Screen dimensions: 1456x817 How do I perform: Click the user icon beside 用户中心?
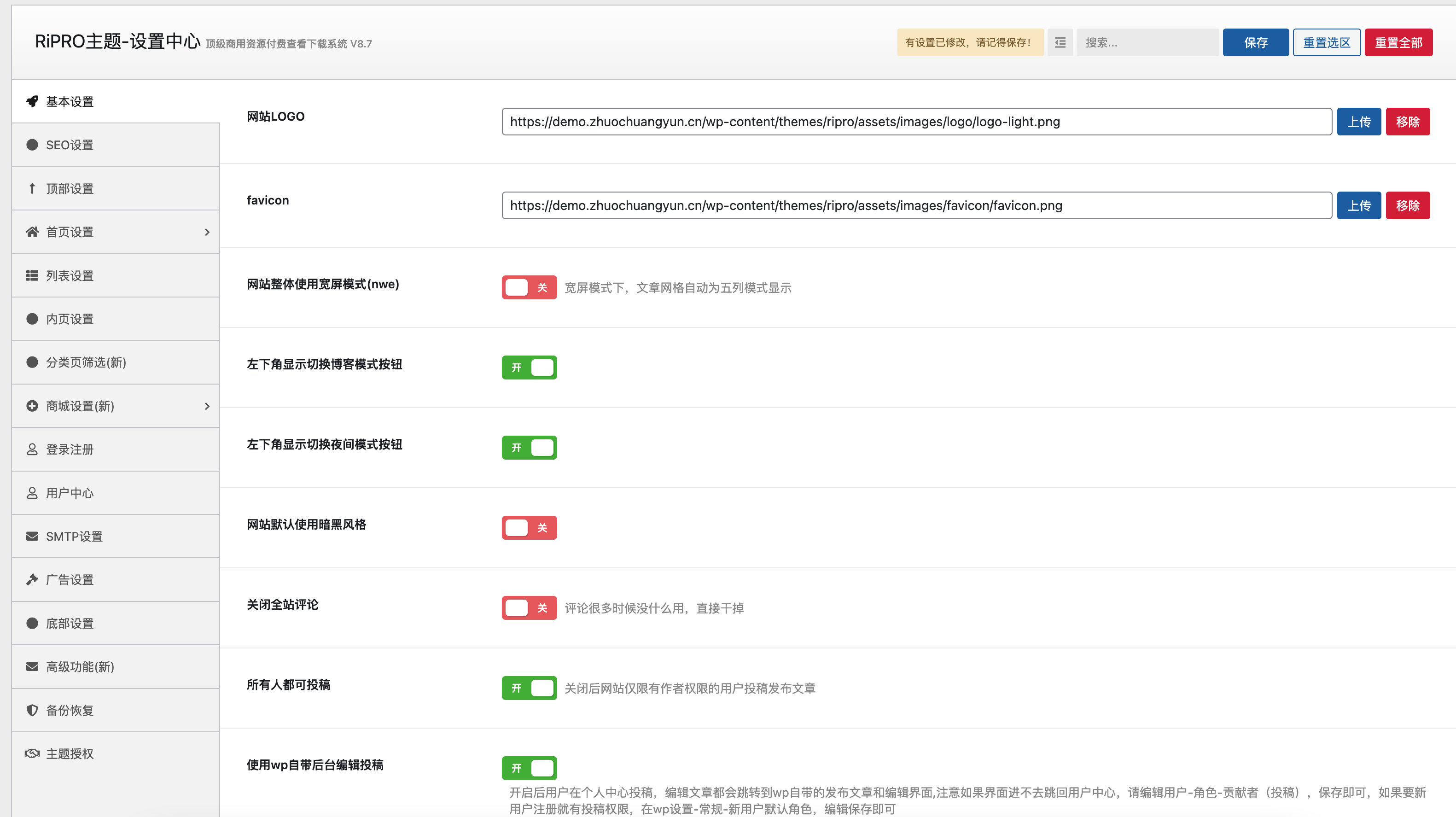point(32,493)
